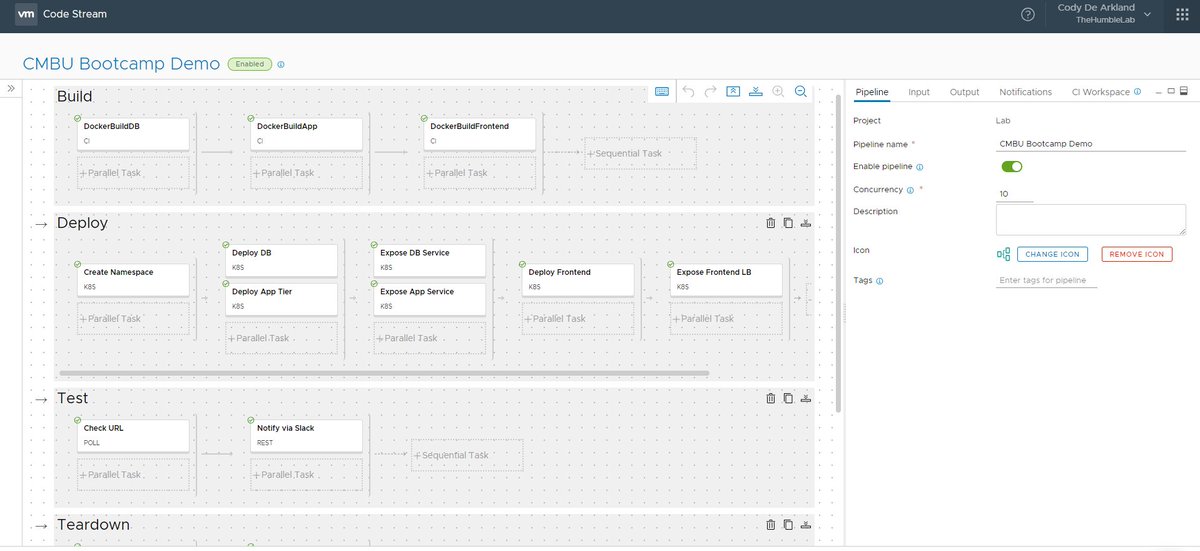Click the export pipeline toolbar icon
This screenshot has width=1200, height=551.
pos(756,92)
